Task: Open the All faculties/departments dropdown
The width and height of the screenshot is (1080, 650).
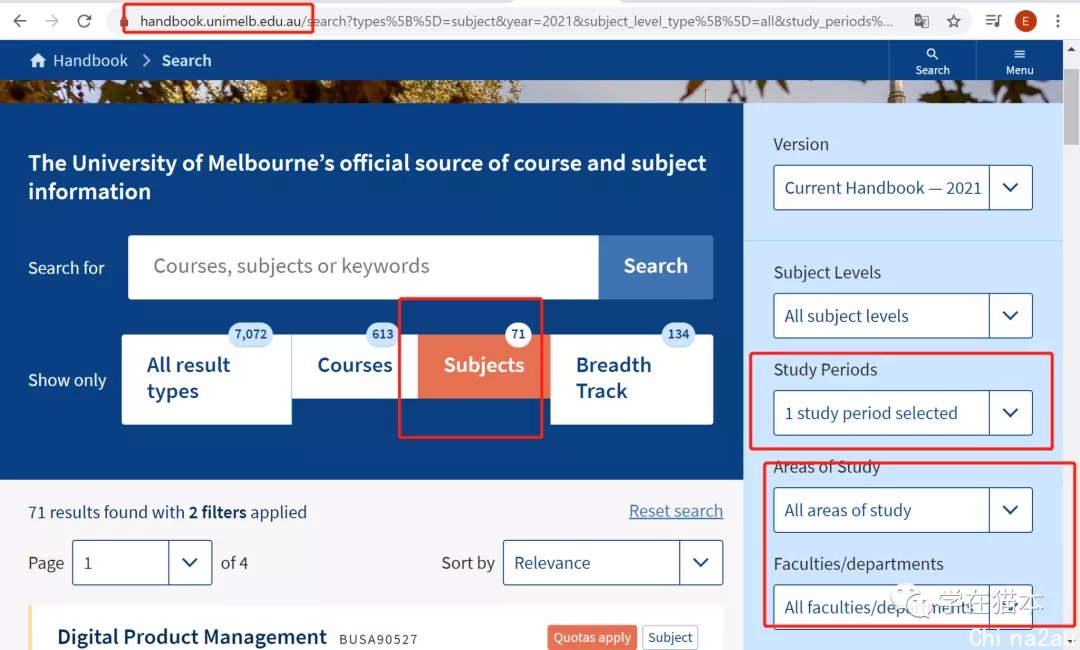Action: (902, 606)
